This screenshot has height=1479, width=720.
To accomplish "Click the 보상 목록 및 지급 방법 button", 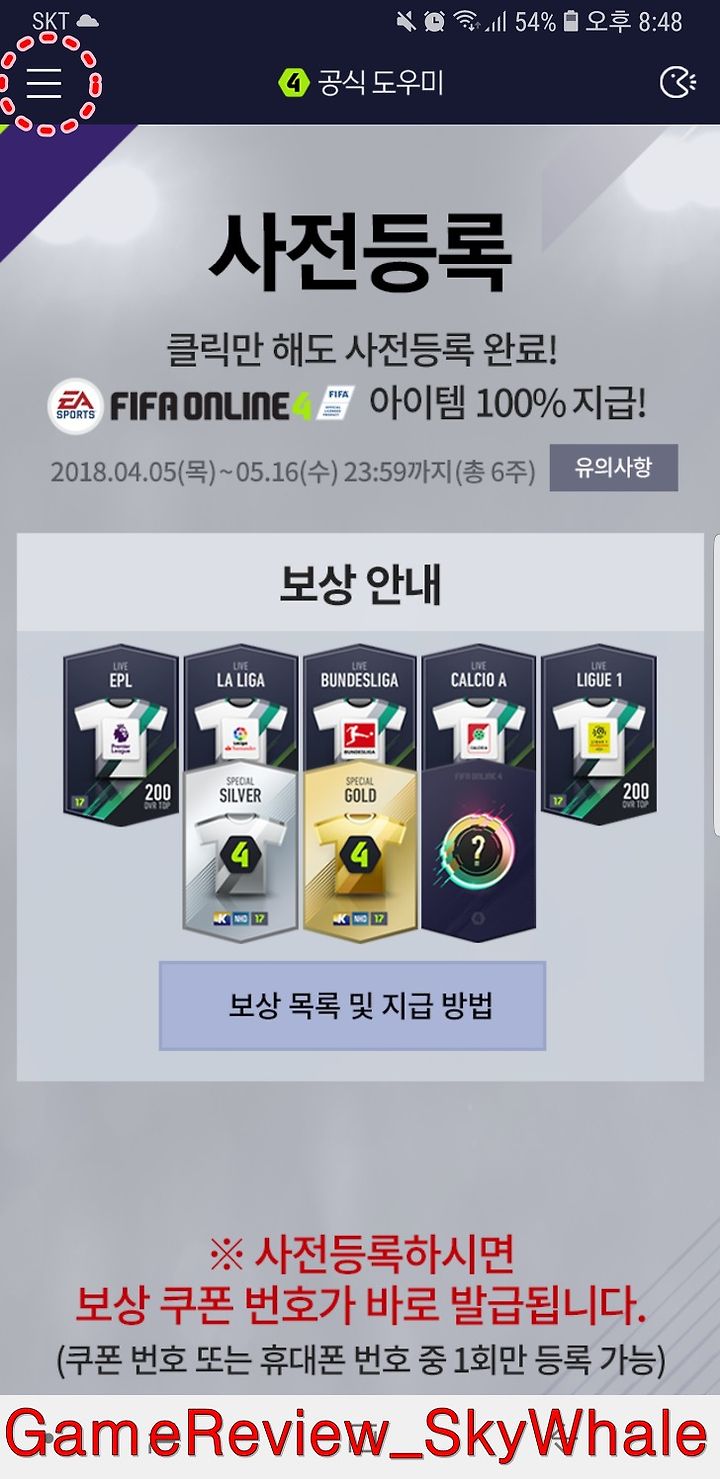I will pyautogui.click(x=352, y=1006).
